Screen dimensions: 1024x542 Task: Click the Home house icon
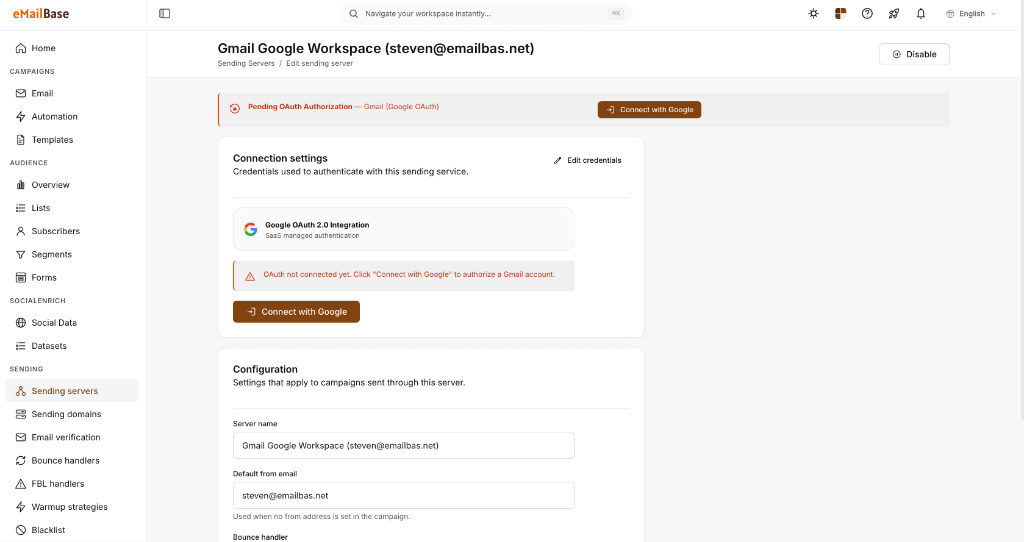pyautogui.click(x=21, y=48)
